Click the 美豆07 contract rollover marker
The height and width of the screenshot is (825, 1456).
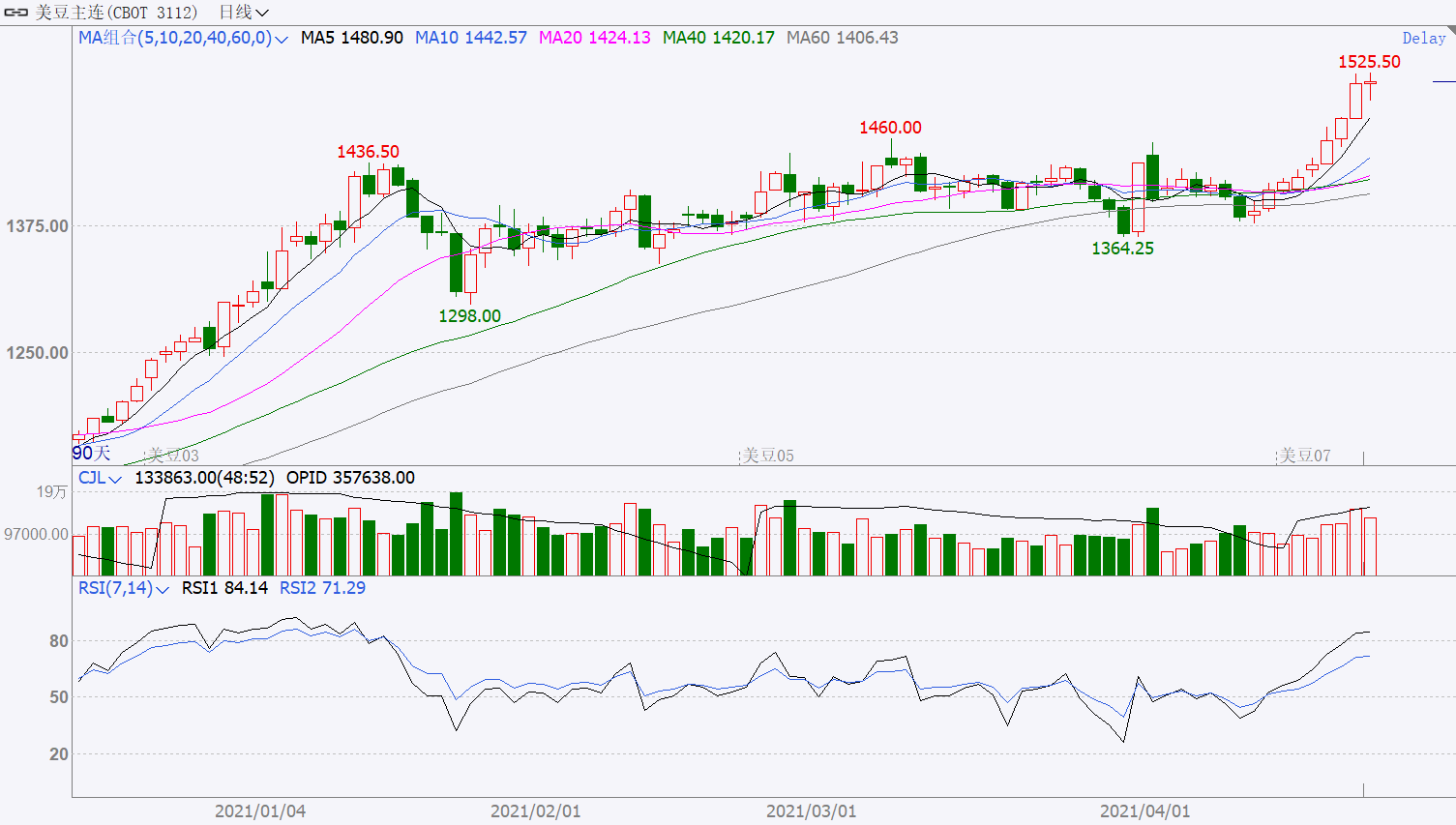(x=1304, y=456)
